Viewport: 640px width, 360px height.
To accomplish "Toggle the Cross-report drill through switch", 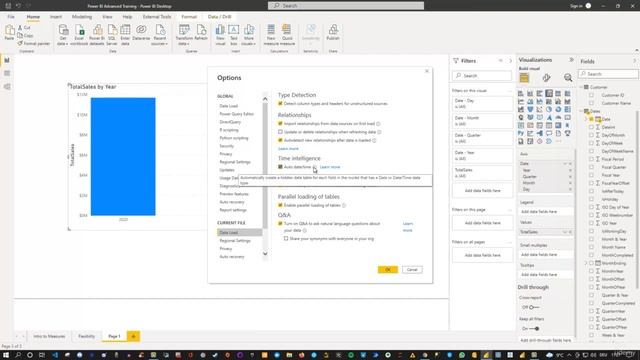I will 534,307.
